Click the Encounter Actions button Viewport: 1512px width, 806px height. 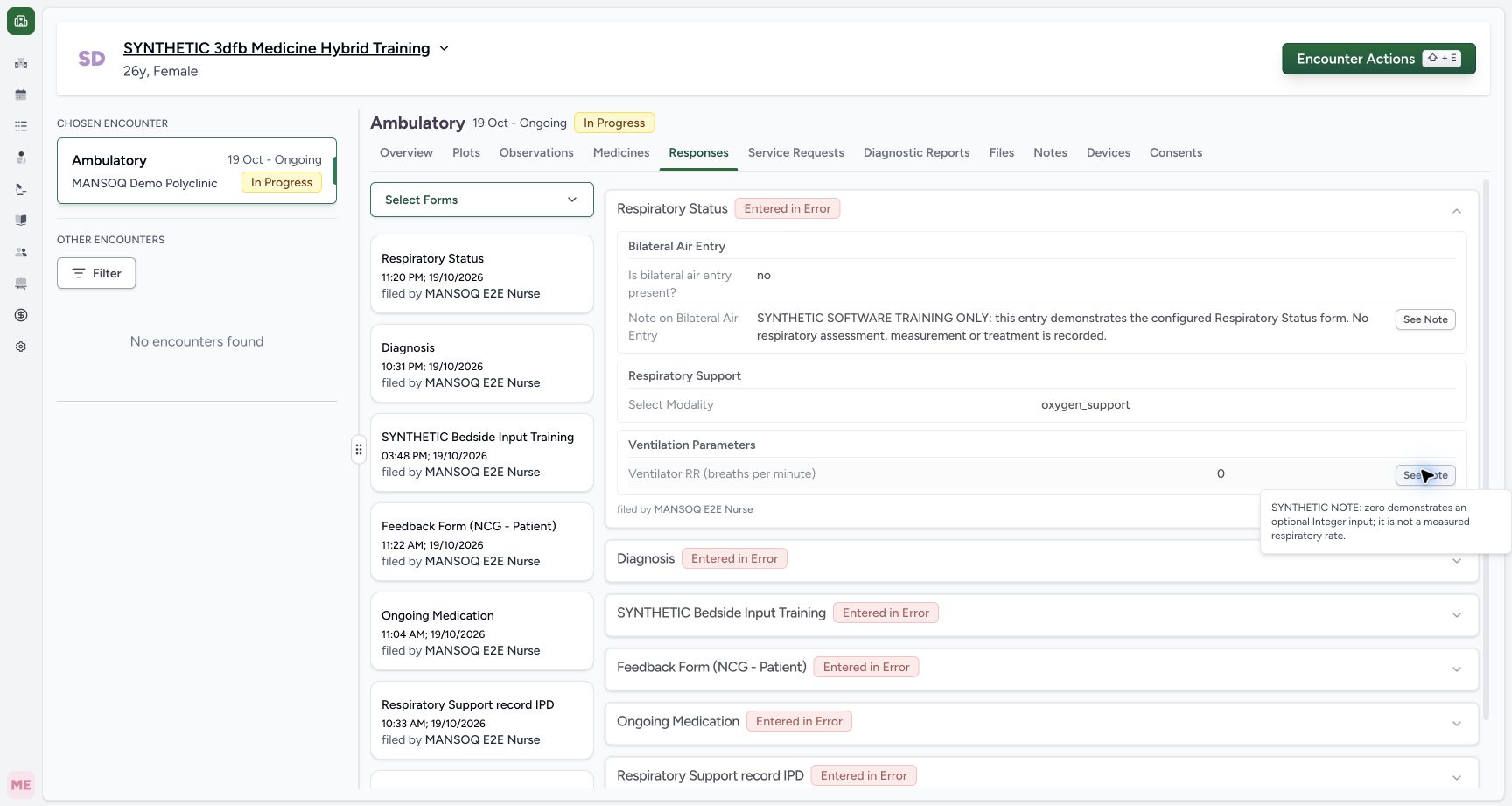pos(1379,59)
